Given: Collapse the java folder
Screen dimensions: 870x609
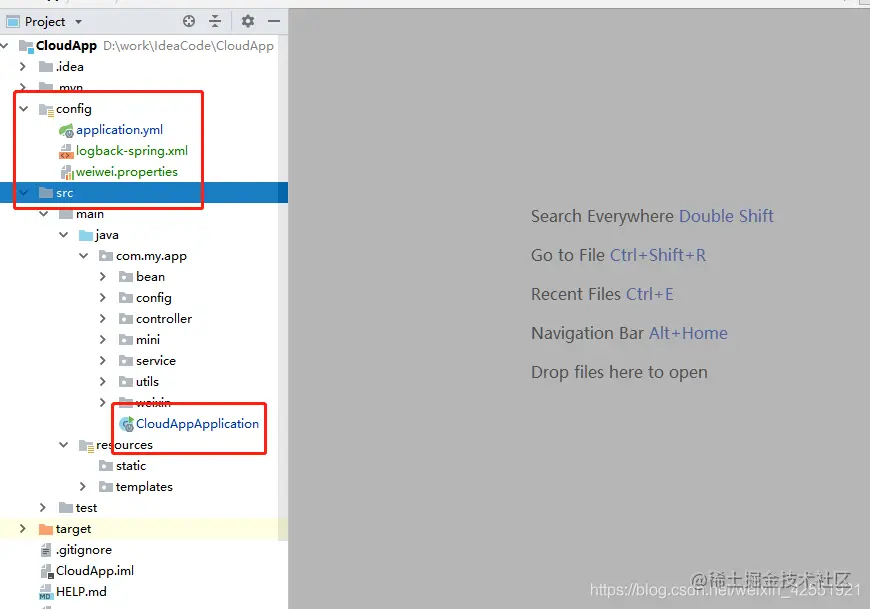Looking at the screenshot, I should [x=63, y=235].
